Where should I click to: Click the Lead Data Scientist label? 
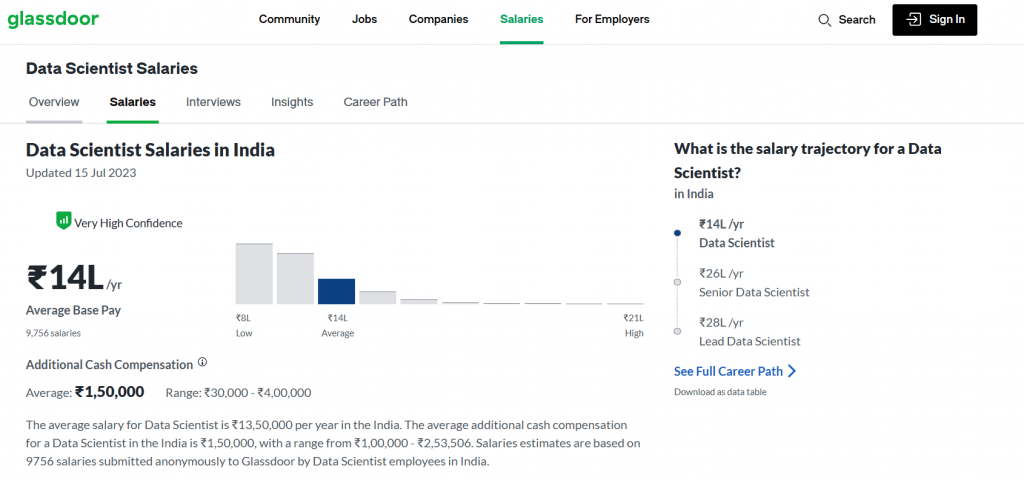pyautogui.click(x=750, y=341)
